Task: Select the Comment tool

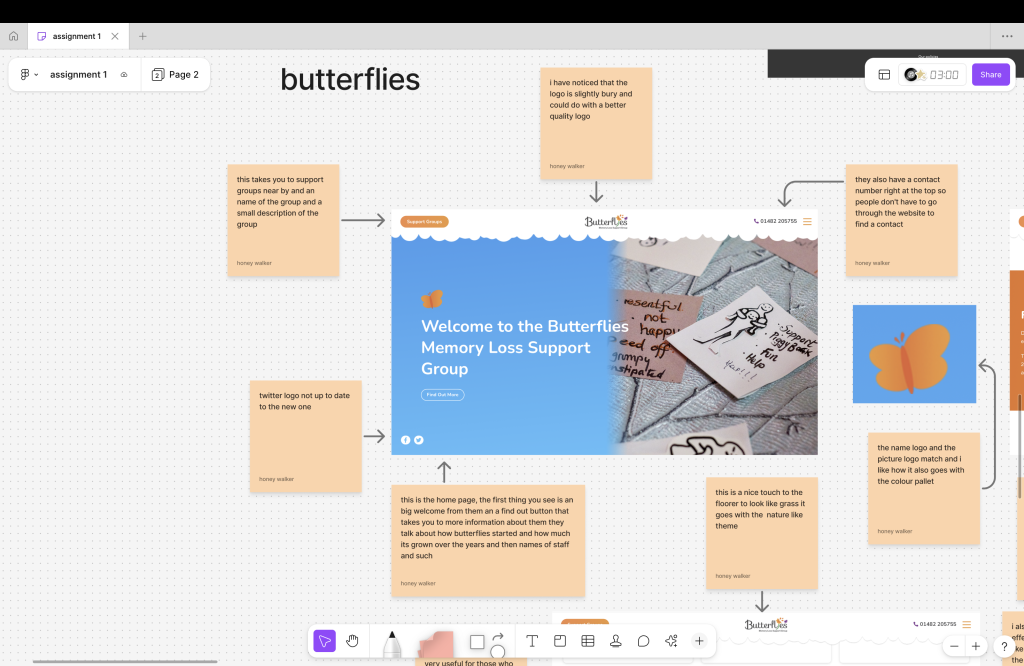Action: pos(644,641)
